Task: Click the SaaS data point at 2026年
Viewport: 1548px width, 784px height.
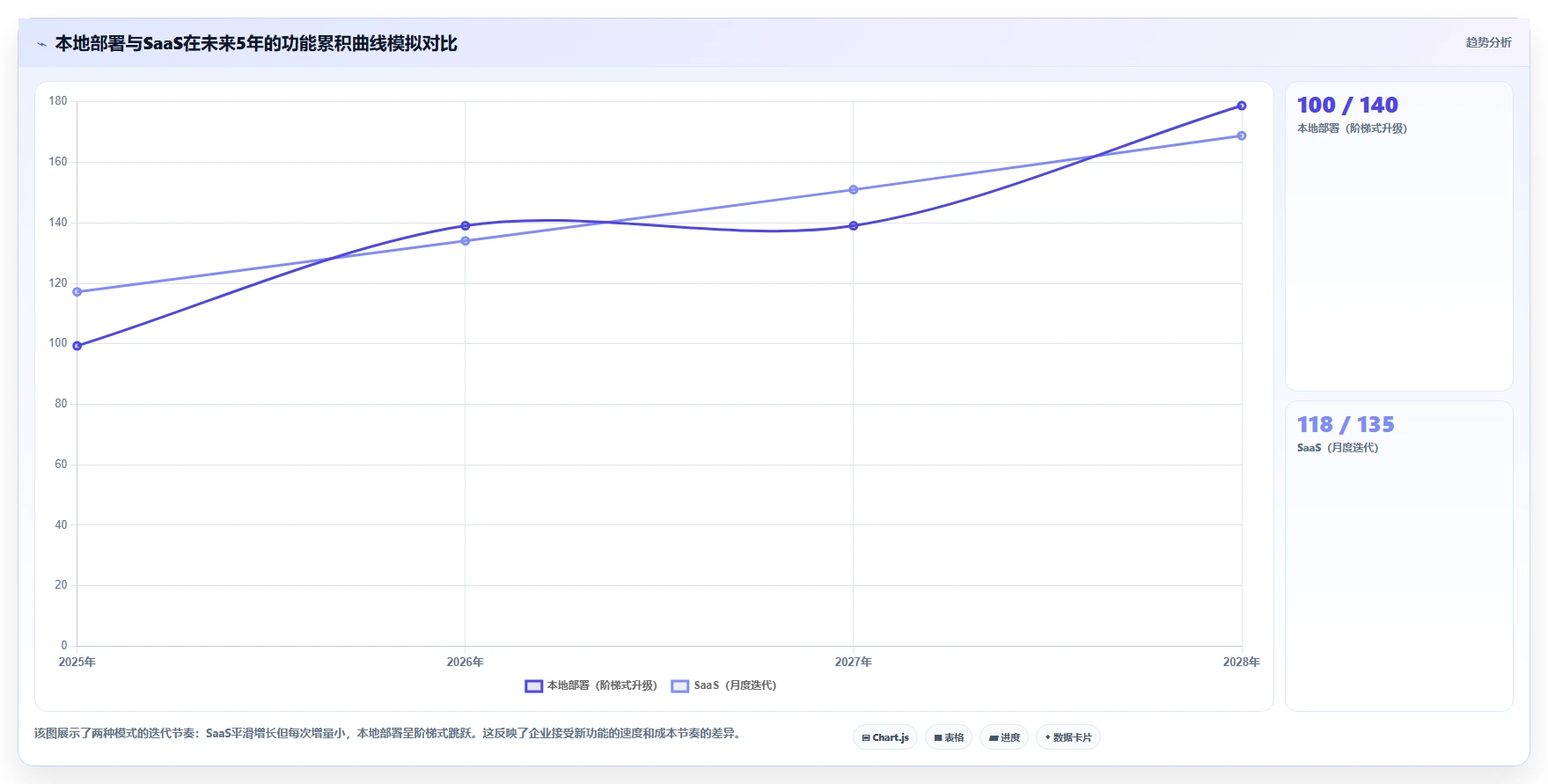Action: point(466,241)
